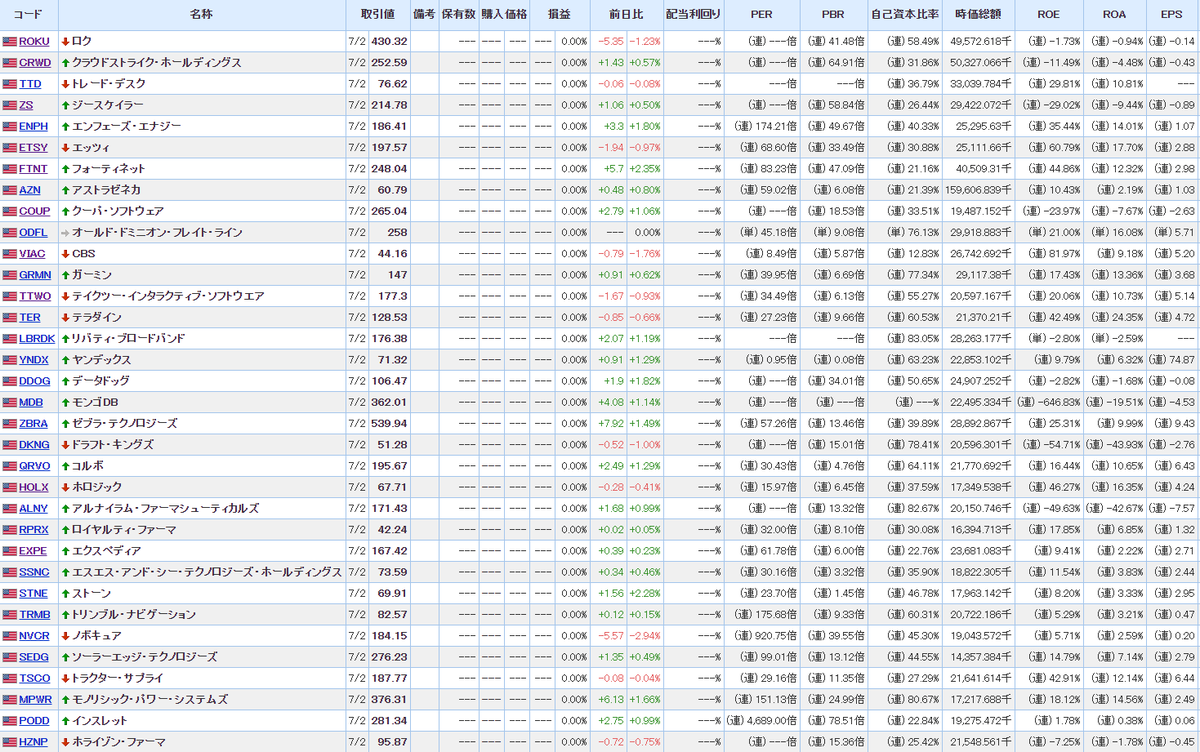
Task: Click the US flag icon beside ROKU
Action: (10, 41)
